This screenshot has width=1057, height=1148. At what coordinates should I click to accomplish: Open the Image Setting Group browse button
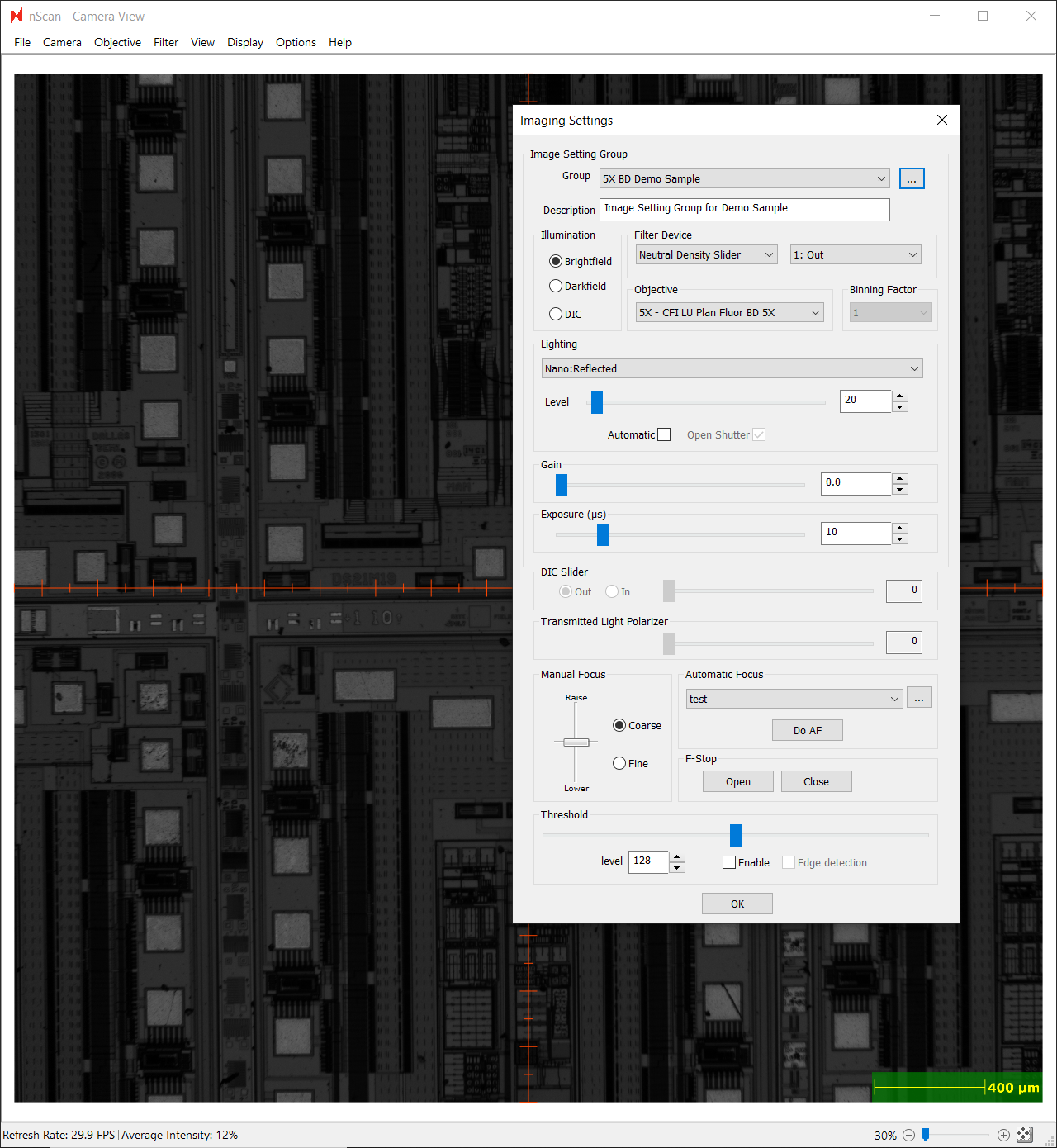click(x=912, y=179)
